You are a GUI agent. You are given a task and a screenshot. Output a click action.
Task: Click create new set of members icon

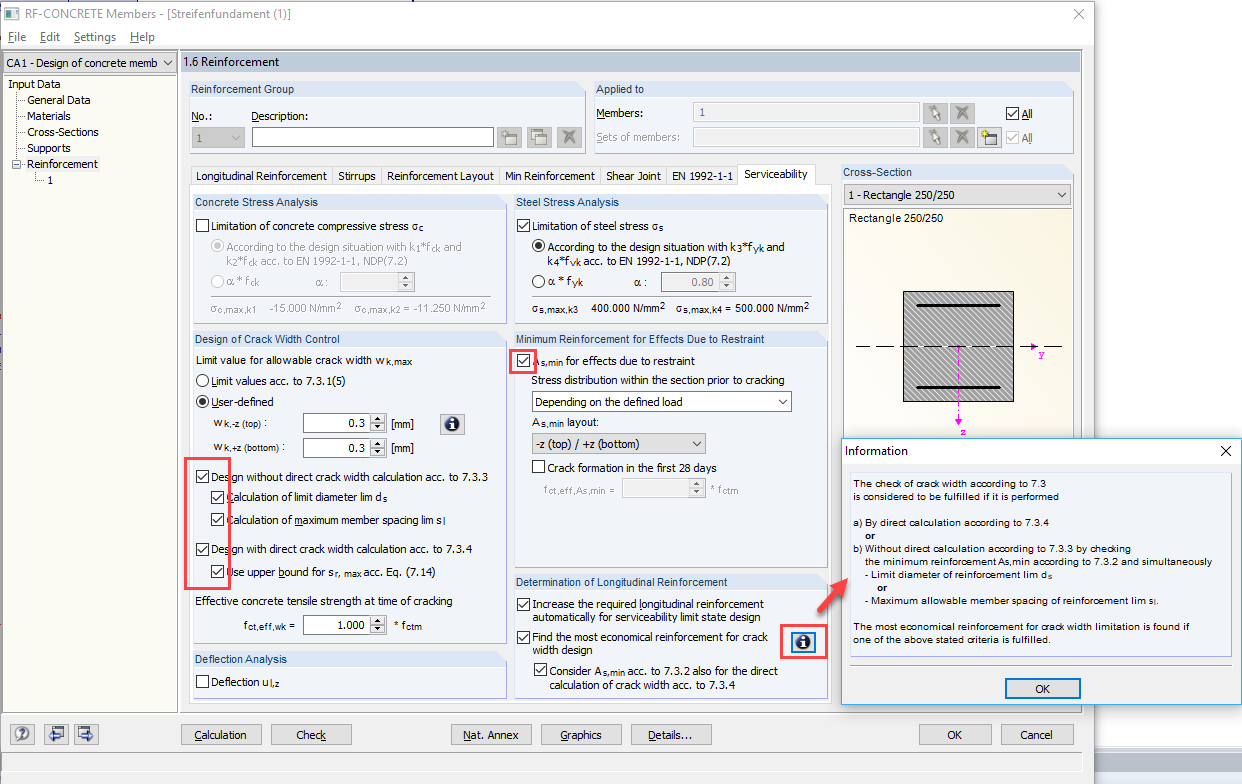click(x=989, y=138)
